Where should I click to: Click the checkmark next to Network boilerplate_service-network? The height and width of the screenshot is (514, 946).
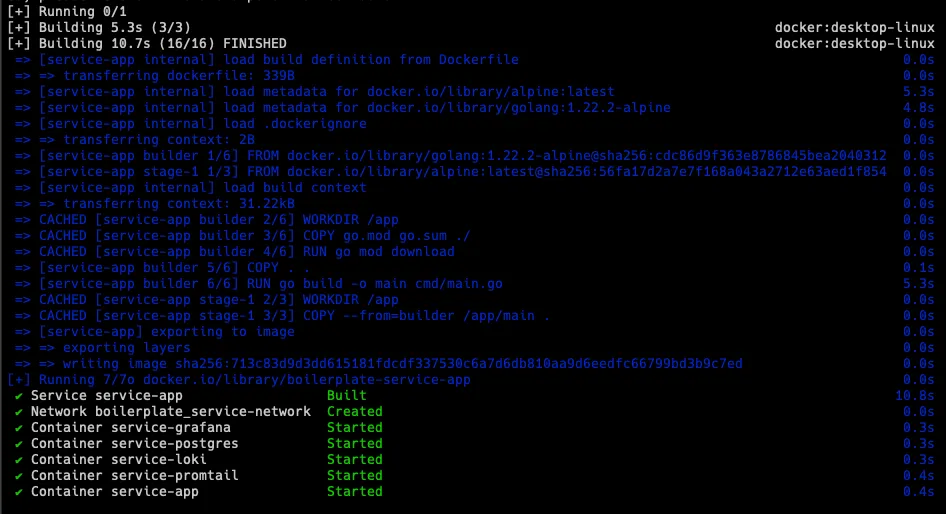(x=19, y=412)
